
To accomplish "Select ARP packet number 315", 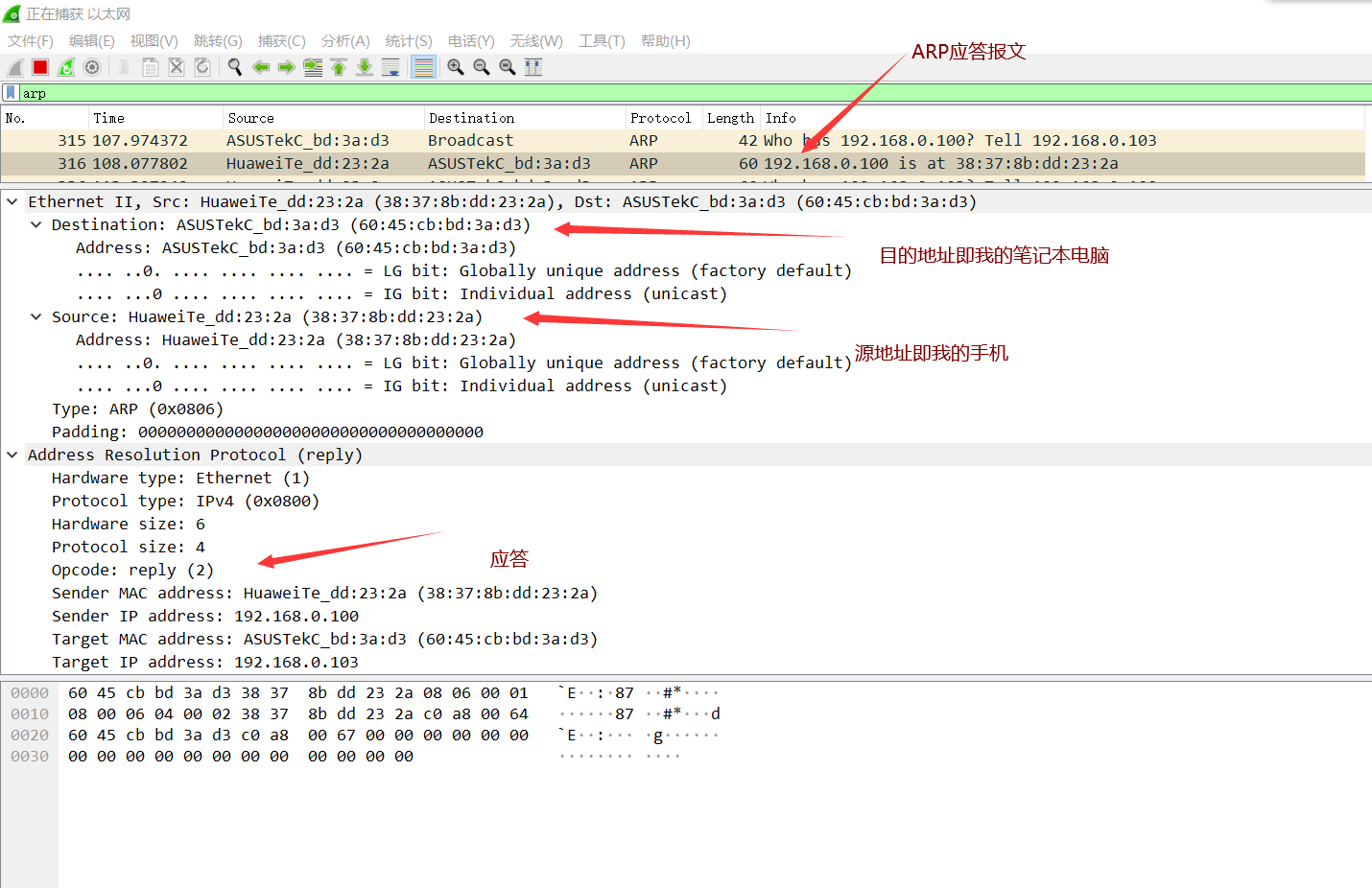I will [384, 140].
